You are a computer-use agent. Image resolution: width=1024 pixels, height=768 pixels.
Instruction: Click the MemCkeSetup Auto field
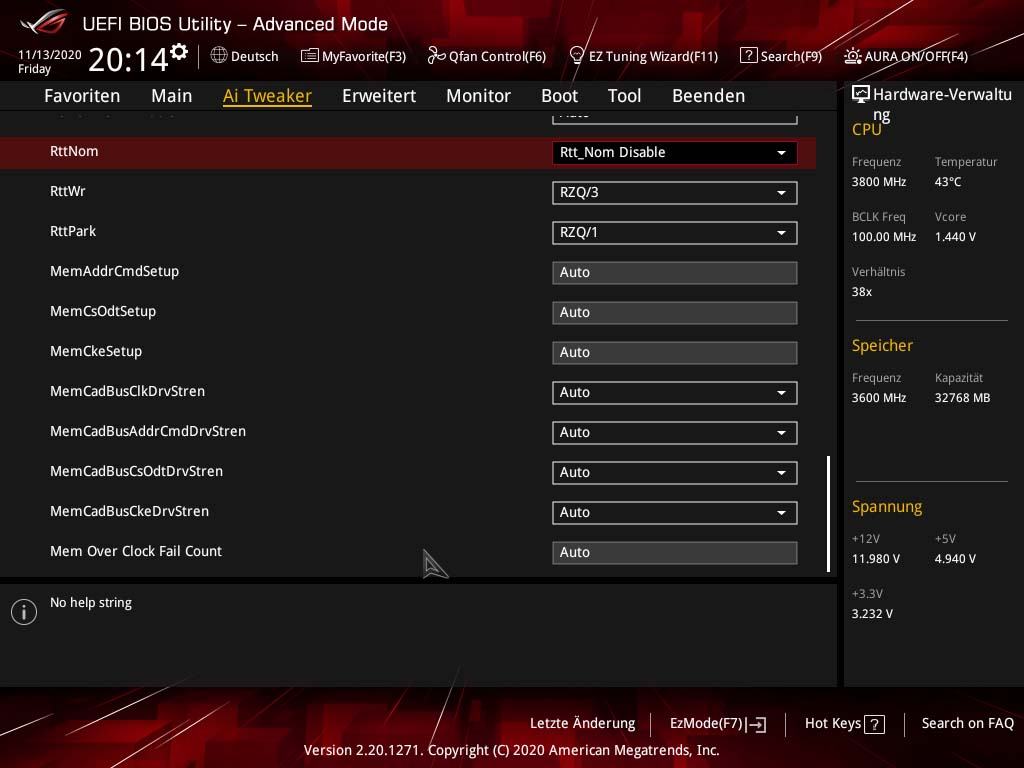(x=675, y=353)
